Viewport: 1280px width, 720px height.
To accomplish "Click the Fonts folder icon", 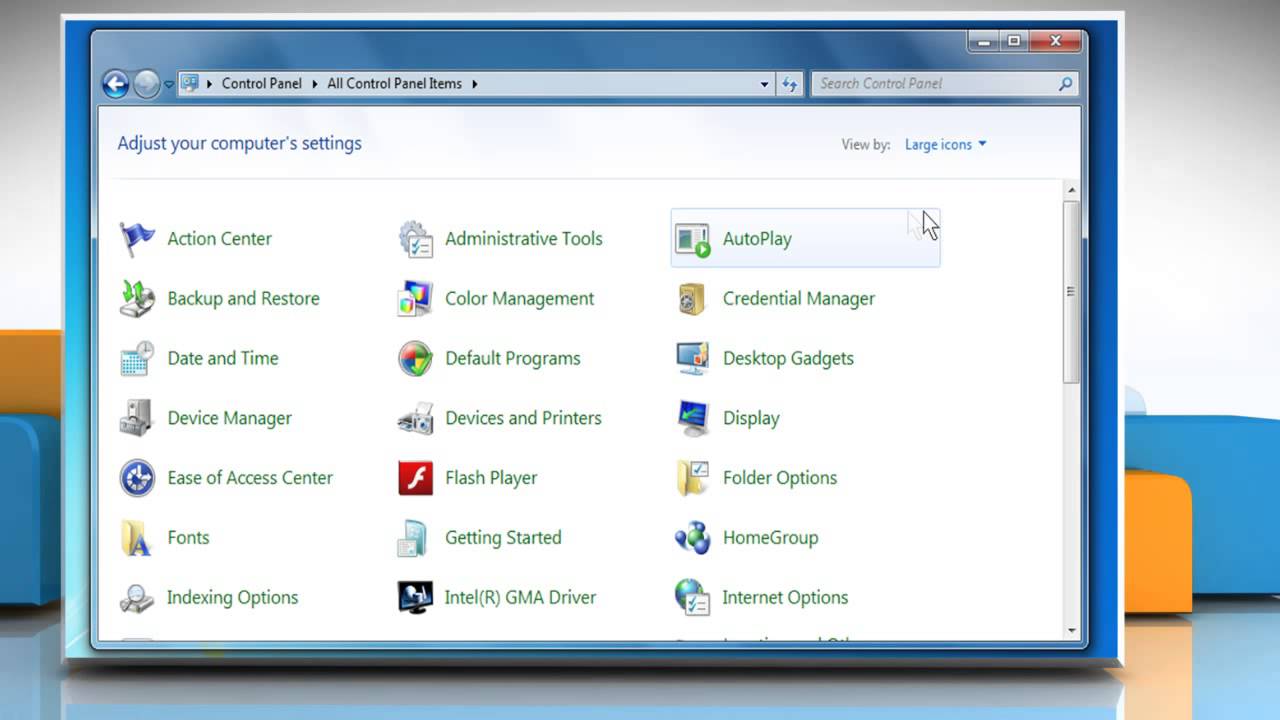I will [137, 538].
